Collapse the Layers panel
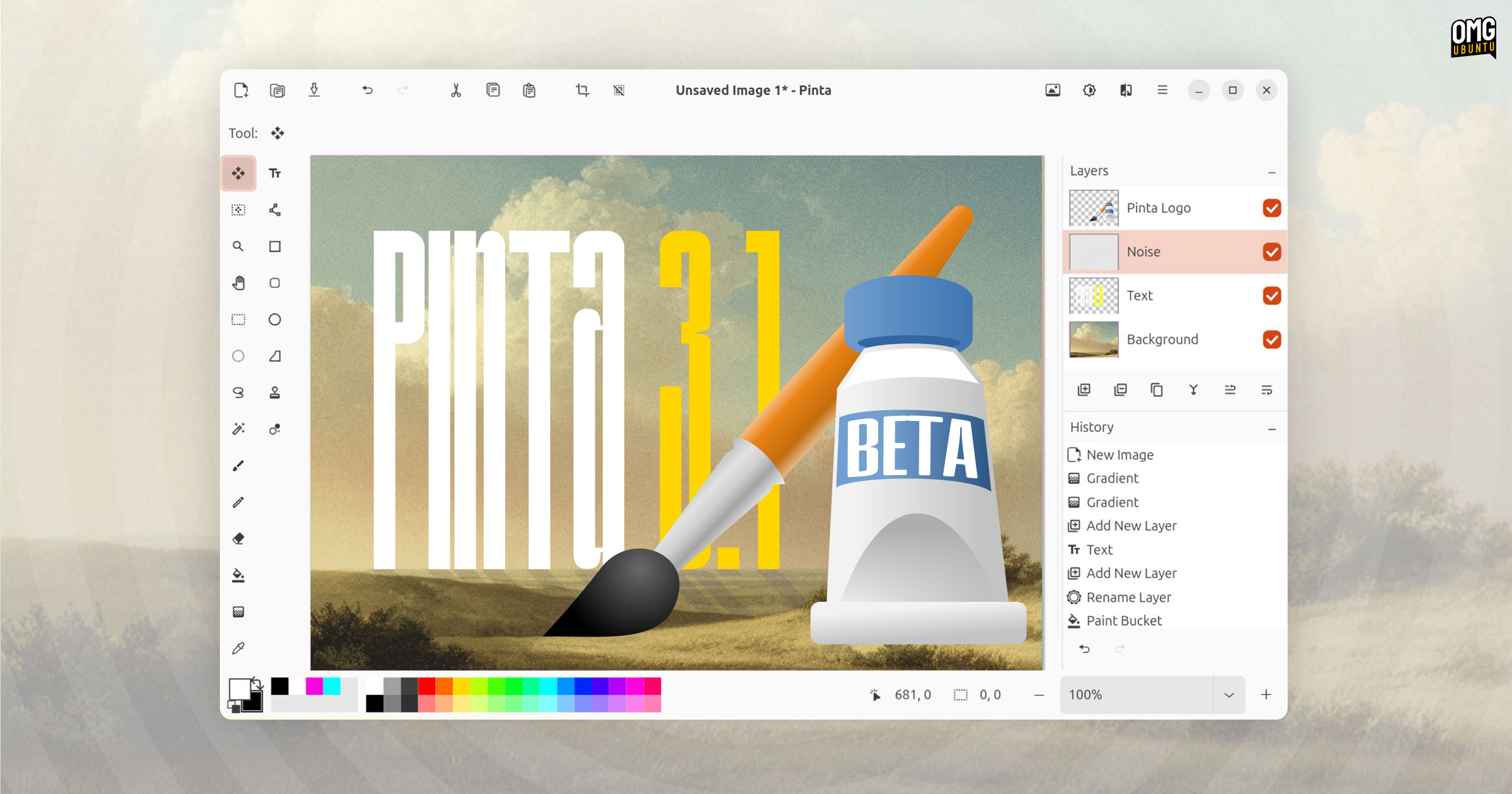The height and width of the screenshot is (794, 1512). [1271, 171]
